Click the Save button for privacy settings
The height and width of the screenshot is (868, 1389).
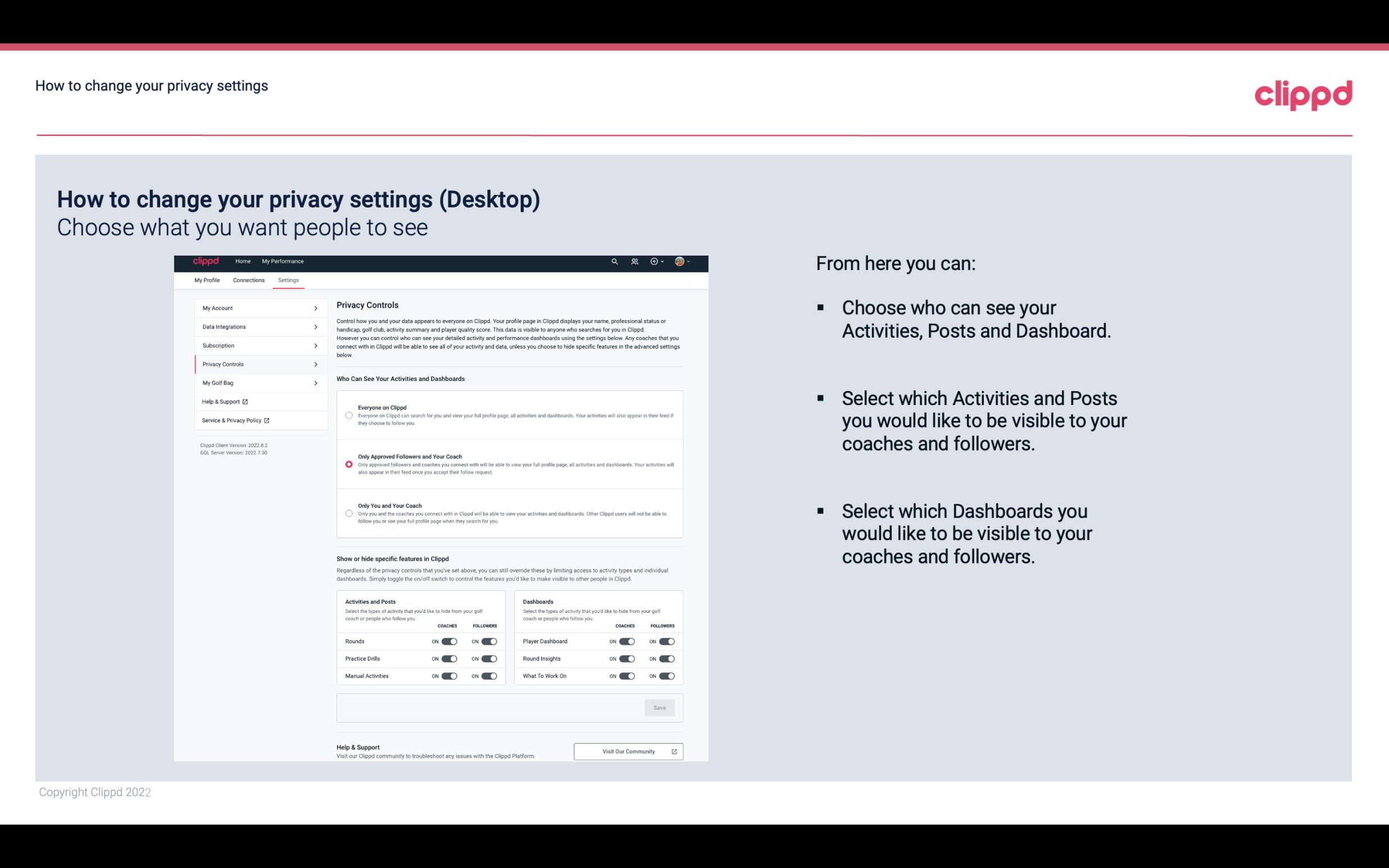click(659, 708)
